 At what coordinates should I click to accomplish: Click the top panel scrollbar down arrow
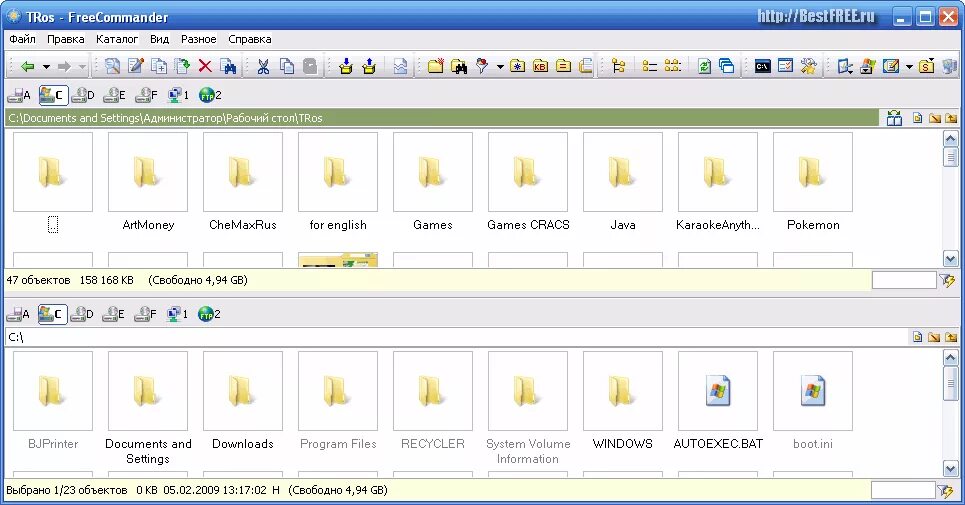(x=950, y=259)
